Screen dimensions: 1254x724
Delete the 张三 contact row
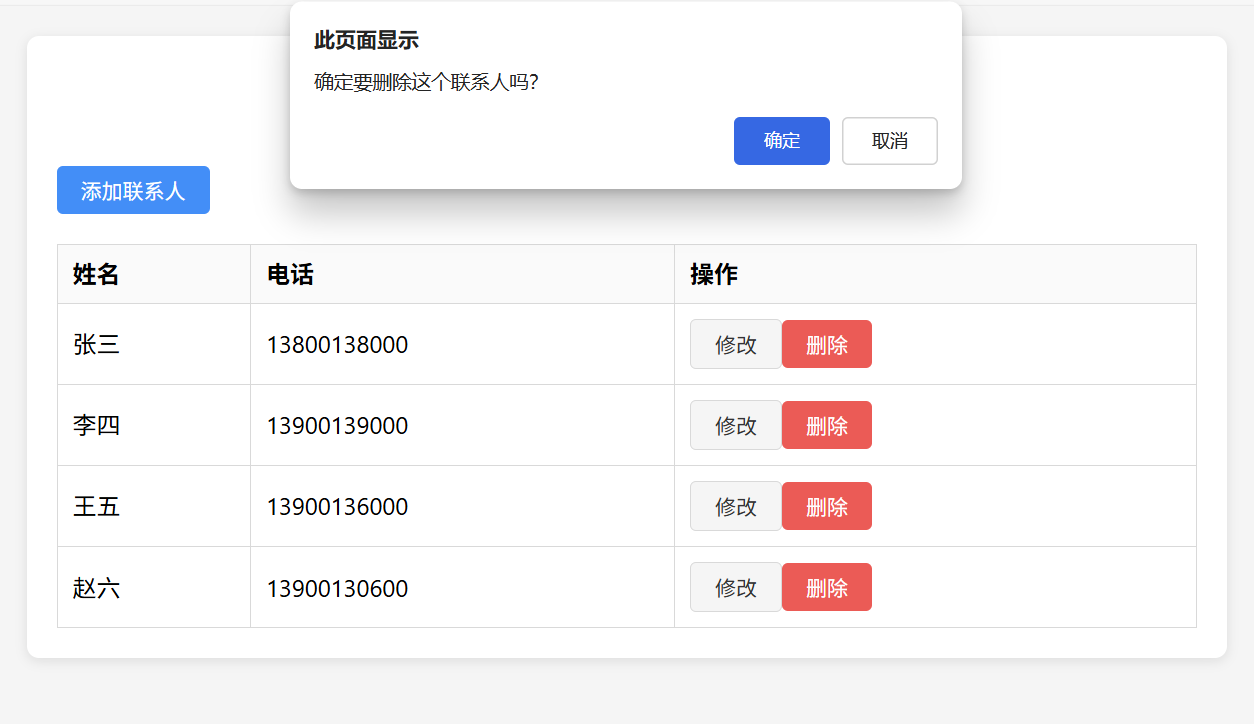827,344
